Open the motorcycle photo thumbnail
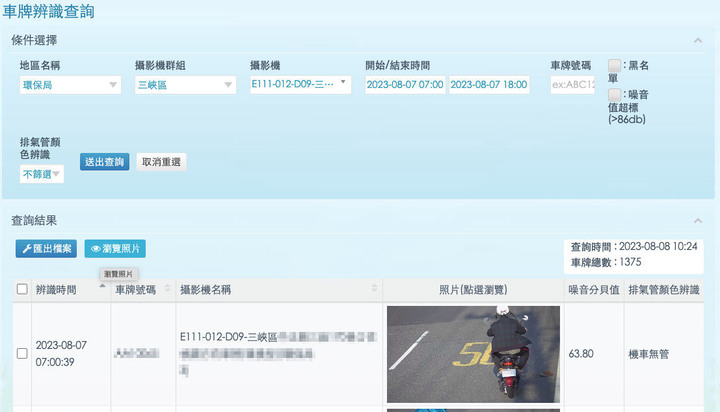The width and height of the screenshot is (720, 412). click(473, 354)
